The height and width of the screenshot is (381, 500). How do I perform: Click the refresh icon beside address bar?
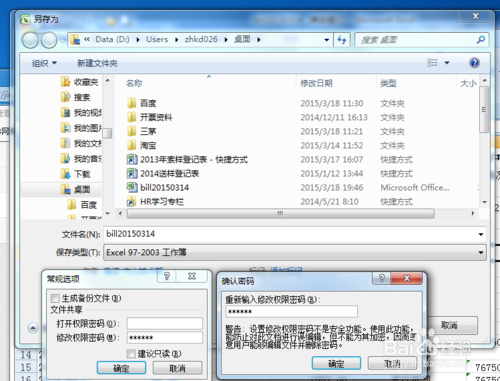click(342, 40)
